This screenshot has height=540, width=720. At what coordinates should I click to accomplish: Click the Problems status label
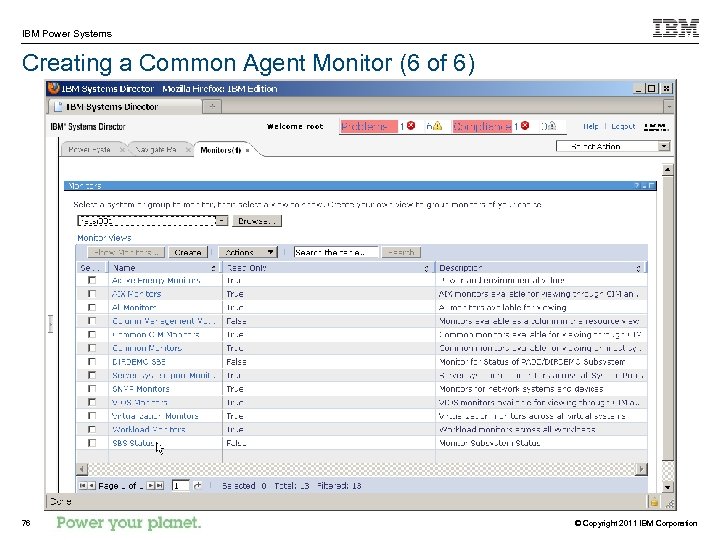click(x=369, y=126)
